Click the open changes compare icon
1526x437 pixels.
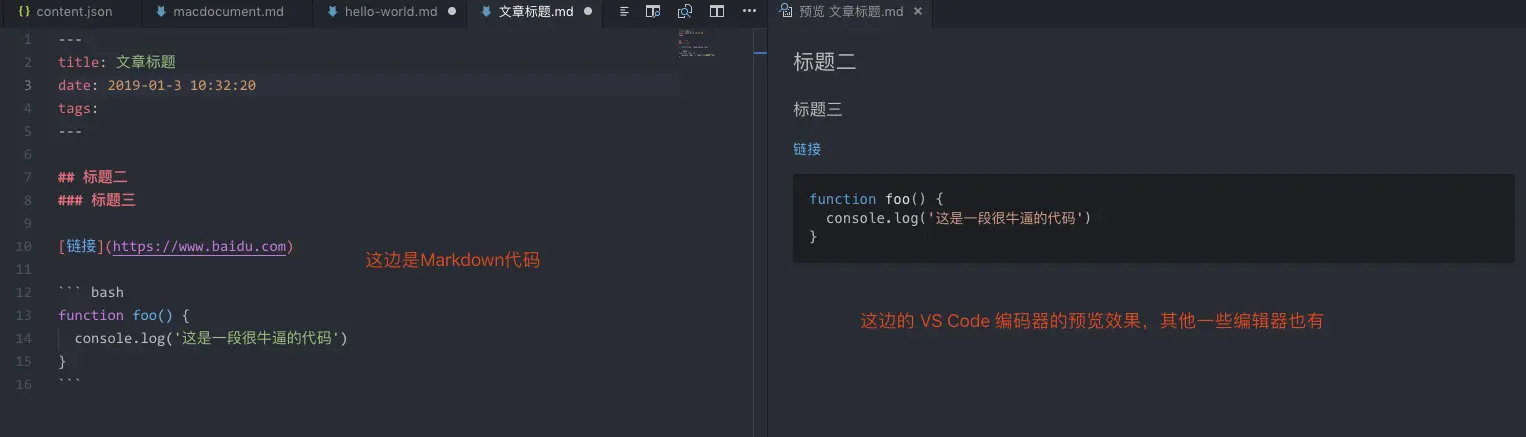(x=685, y=12)
